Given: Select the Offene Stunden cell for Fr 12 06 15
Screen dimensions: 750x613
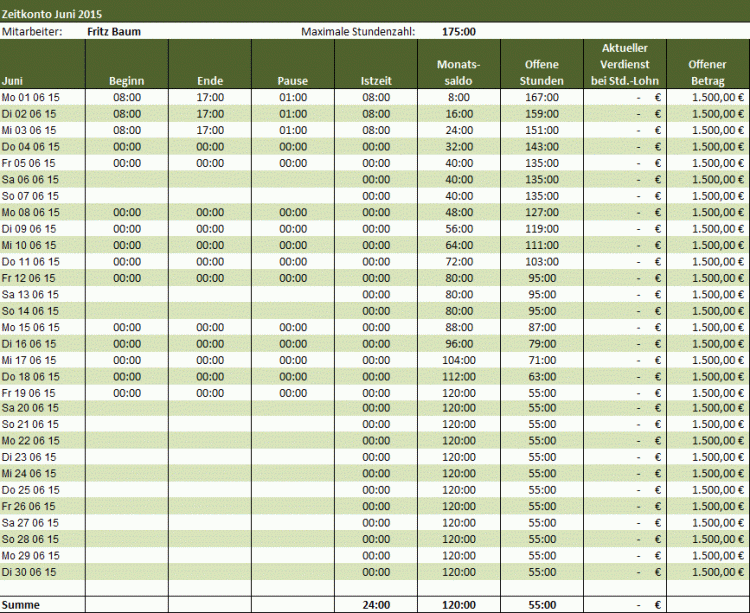Looking at the screenshot, I should point(541,277).
